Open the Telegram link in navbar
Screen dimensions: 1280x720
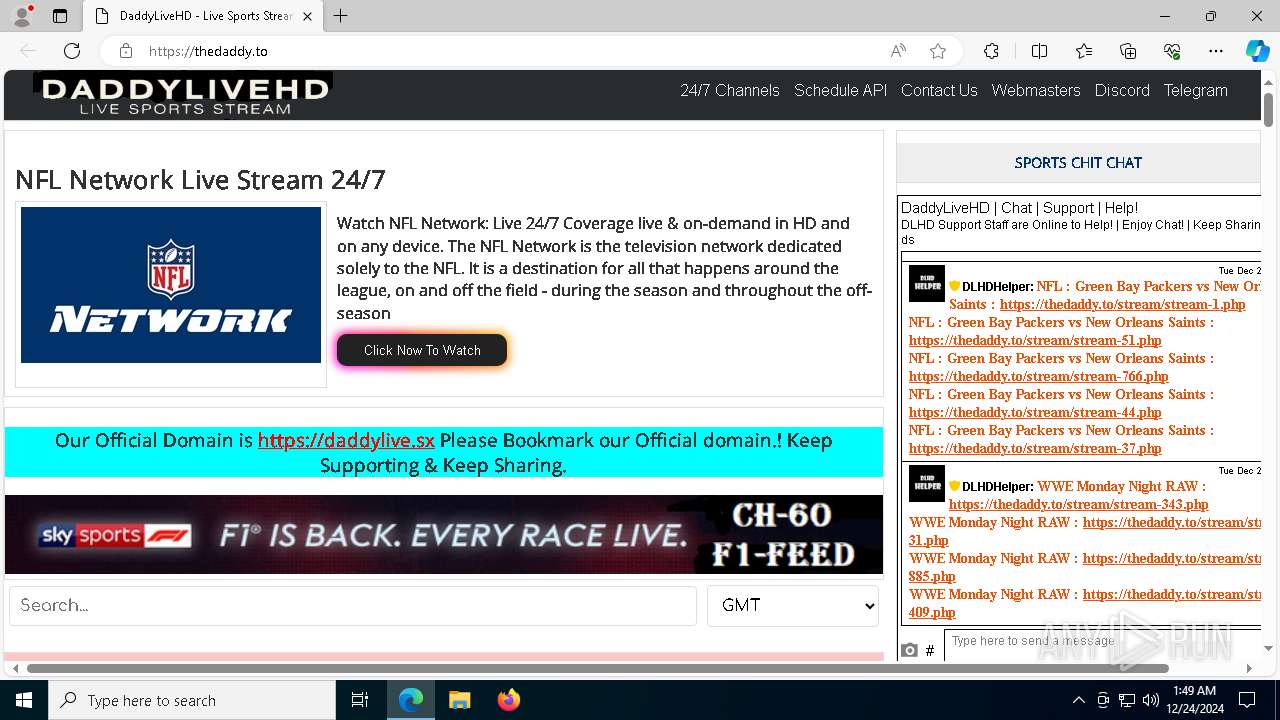click(x=1195, y=90)
